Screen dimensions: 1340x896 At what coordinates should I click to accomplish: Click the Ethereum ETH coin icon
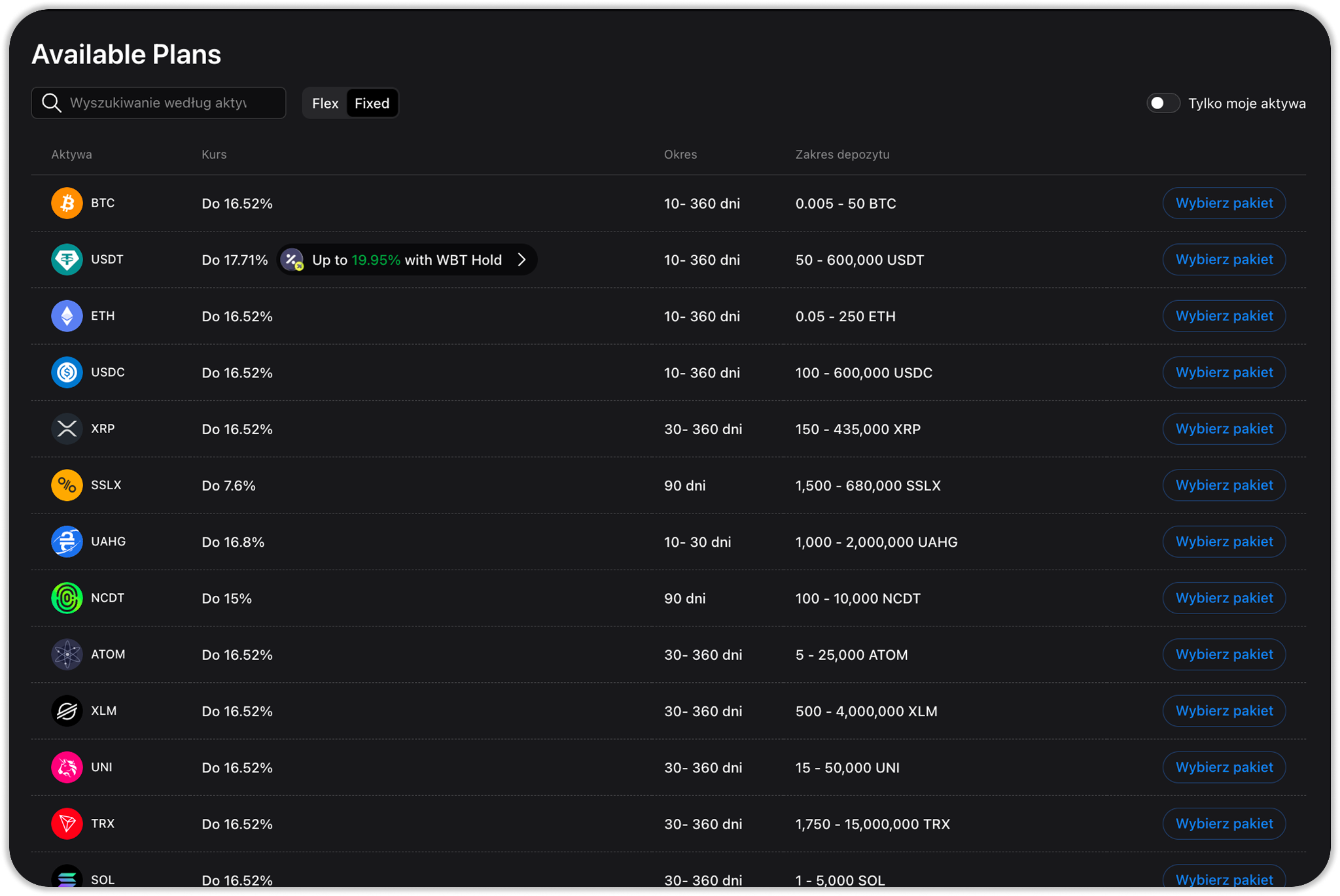coord(67,316)
